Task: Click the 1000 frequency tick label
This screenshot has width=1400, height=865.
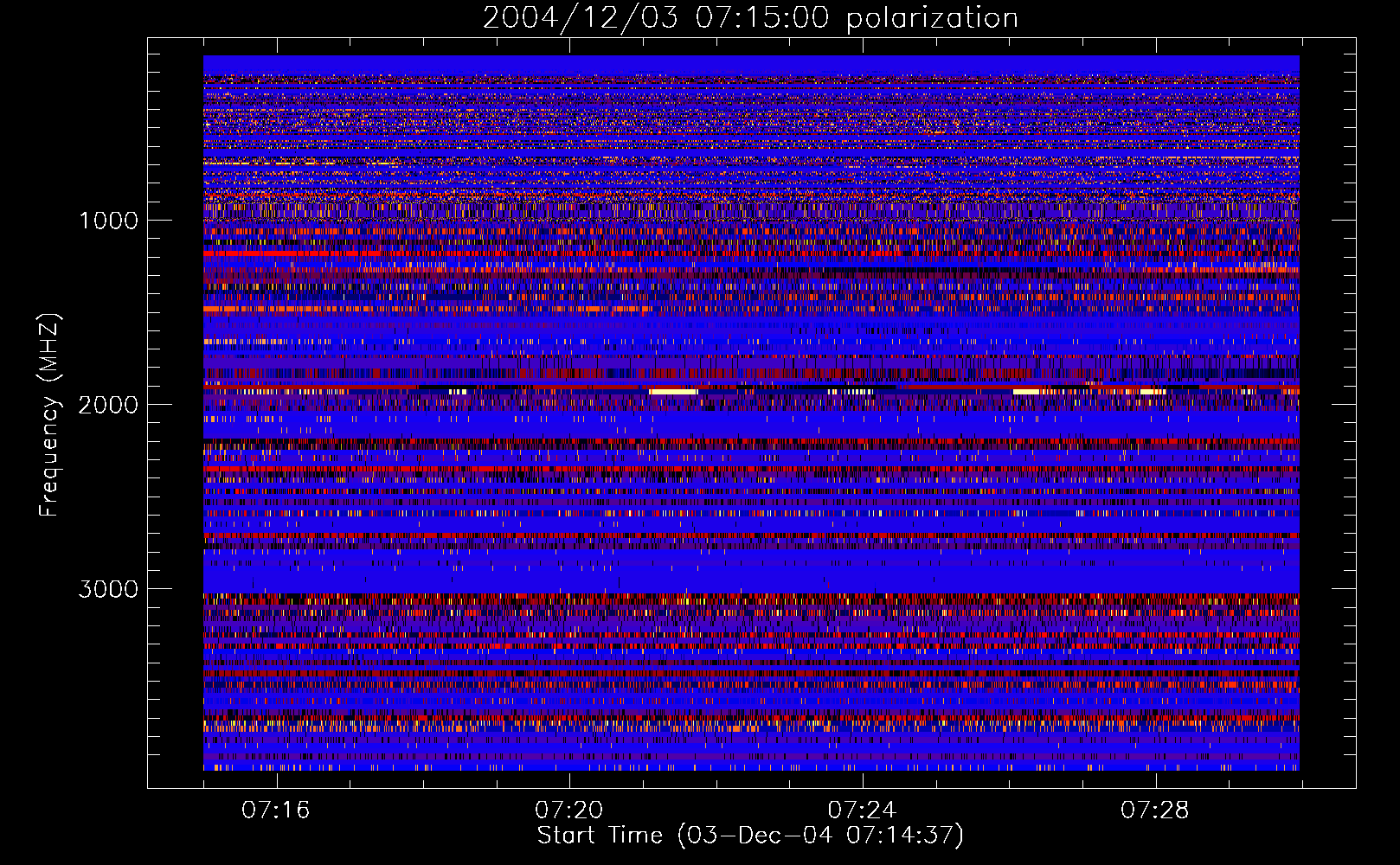Action: coord(108,221)
